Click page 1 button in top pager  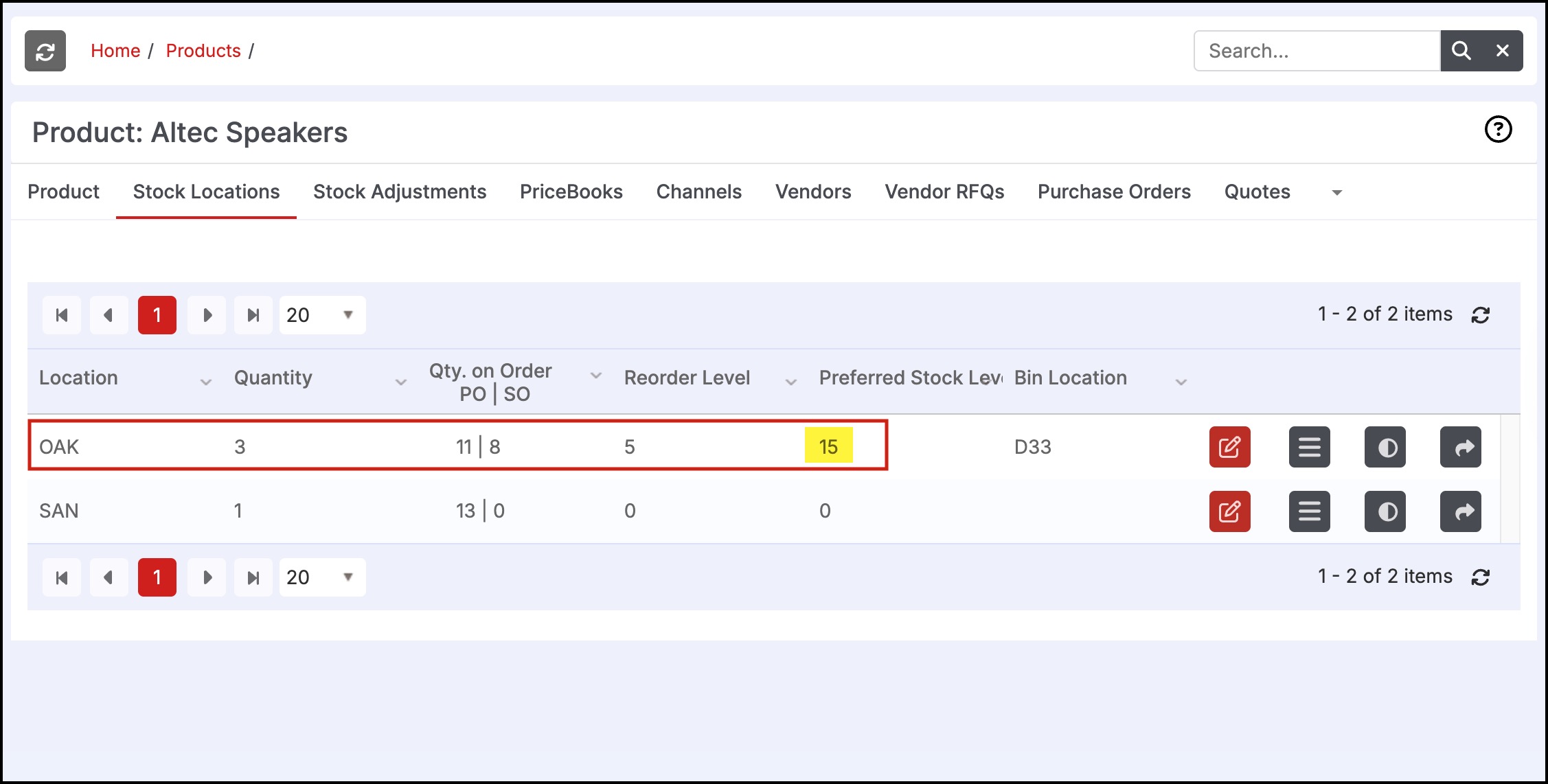point(157,315)
